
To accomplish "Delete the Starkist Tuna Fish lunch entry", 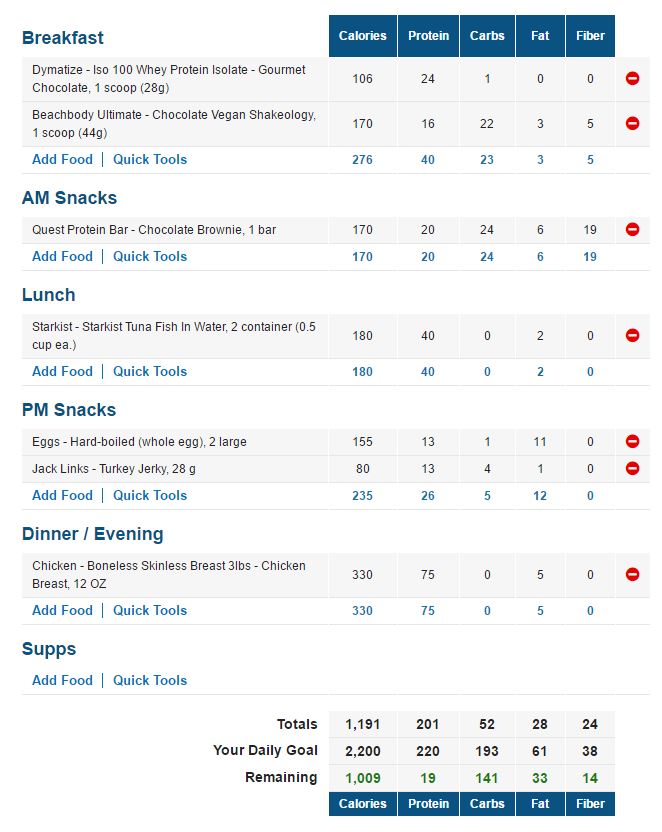I will pos(632,337).
